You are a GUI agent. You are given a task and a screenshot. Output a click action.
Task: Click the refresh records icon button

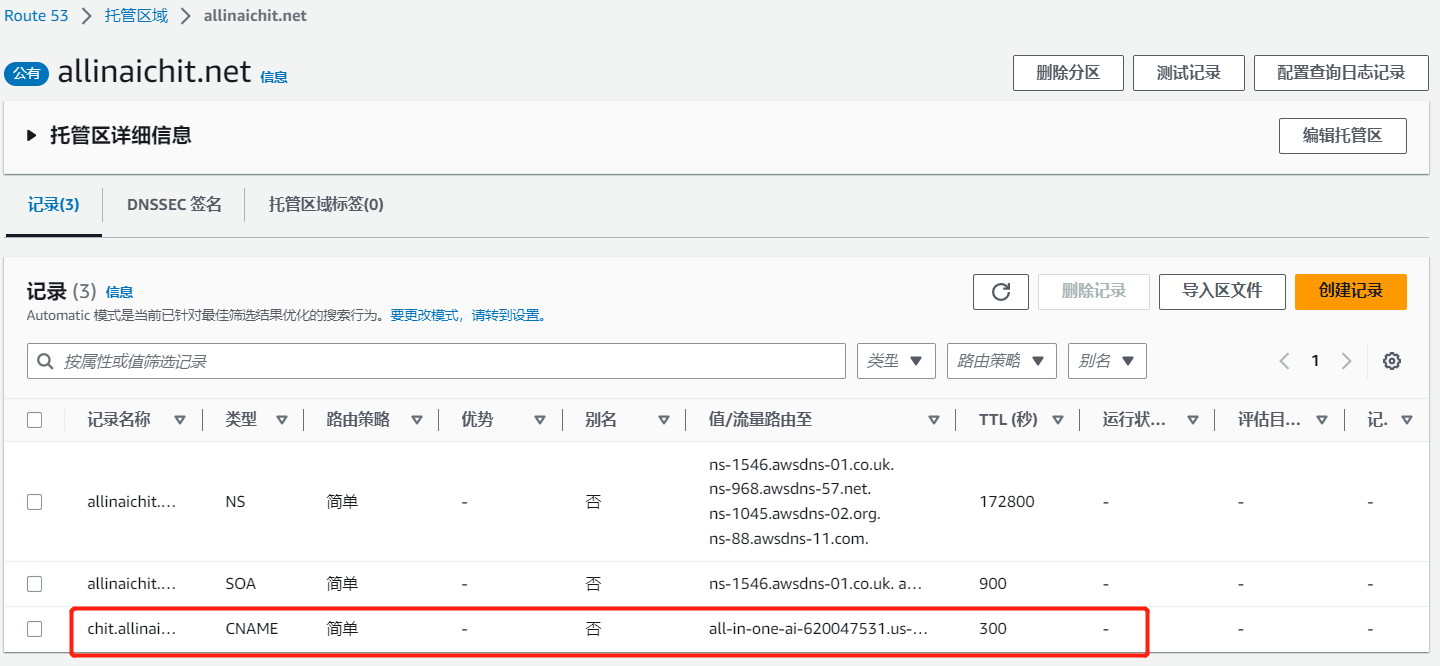click(1001, 292)
